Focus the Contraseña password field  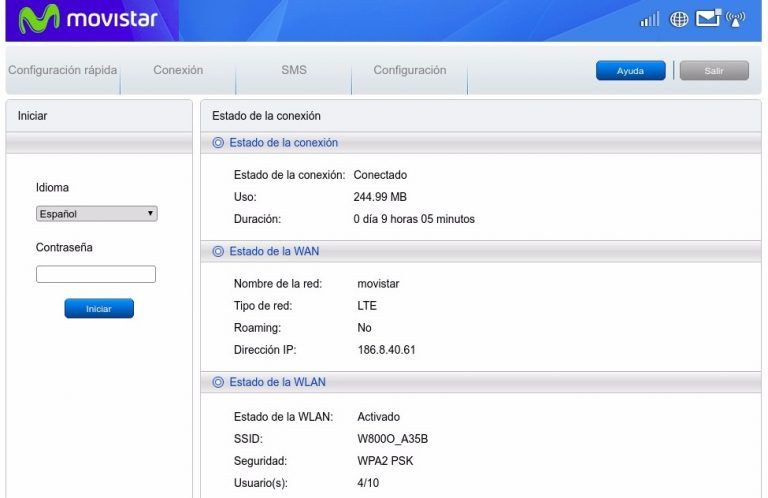coord(96,274)
